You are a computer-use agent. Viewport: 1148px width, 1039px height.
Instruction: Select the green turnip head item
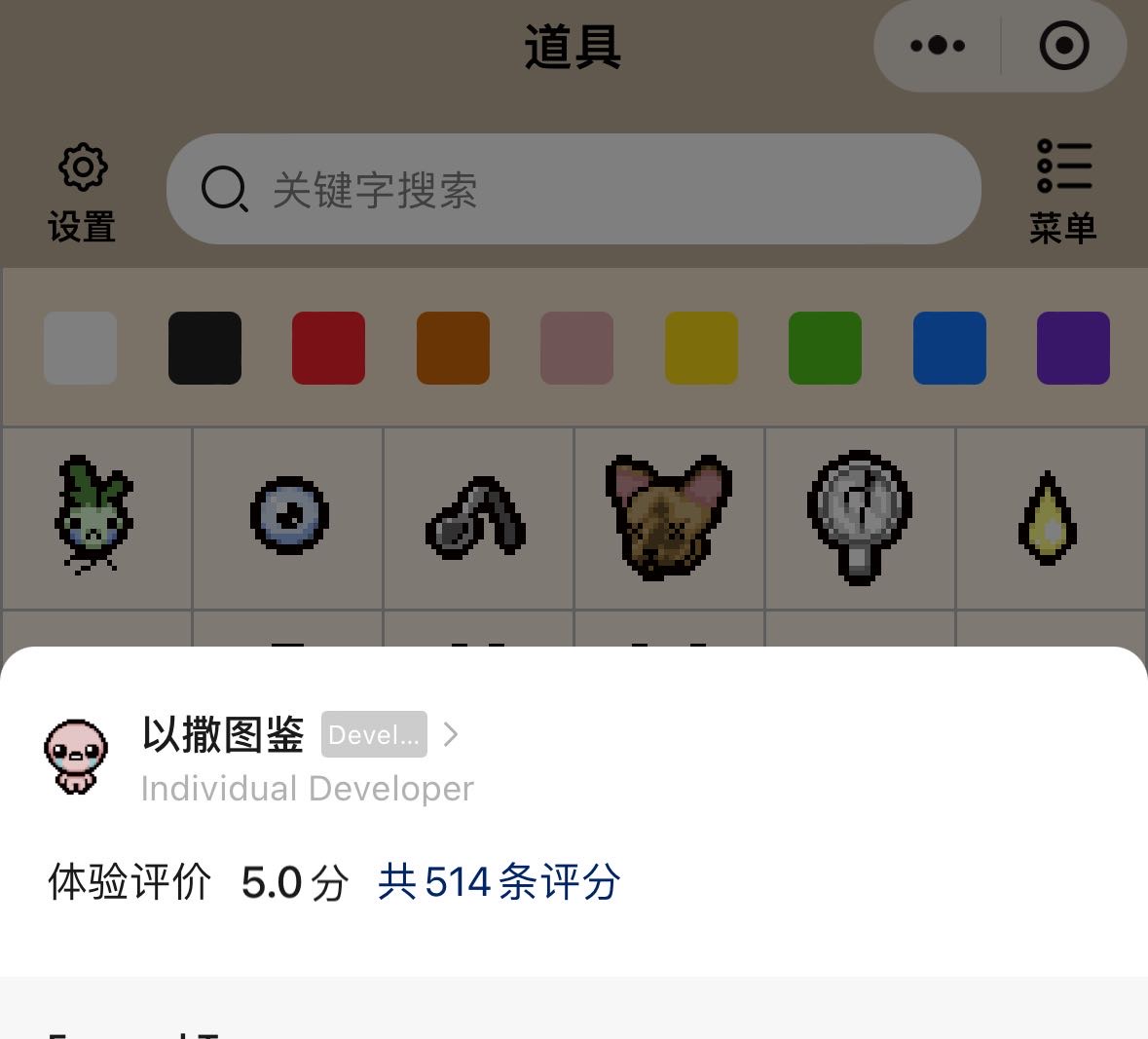[94, 515]
